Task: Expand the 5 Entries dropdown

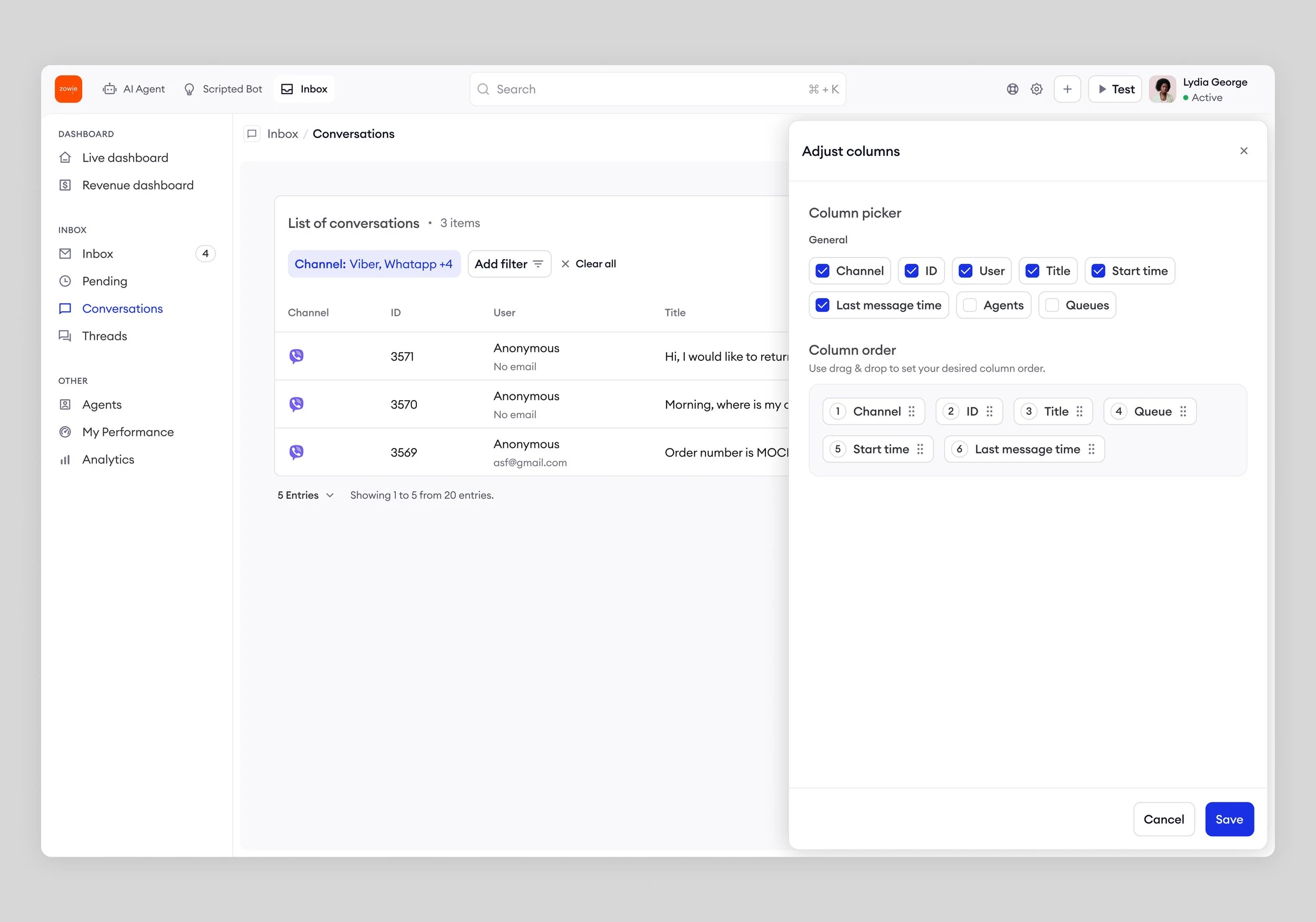Action: pyautogui.click(x=305, y=495)
